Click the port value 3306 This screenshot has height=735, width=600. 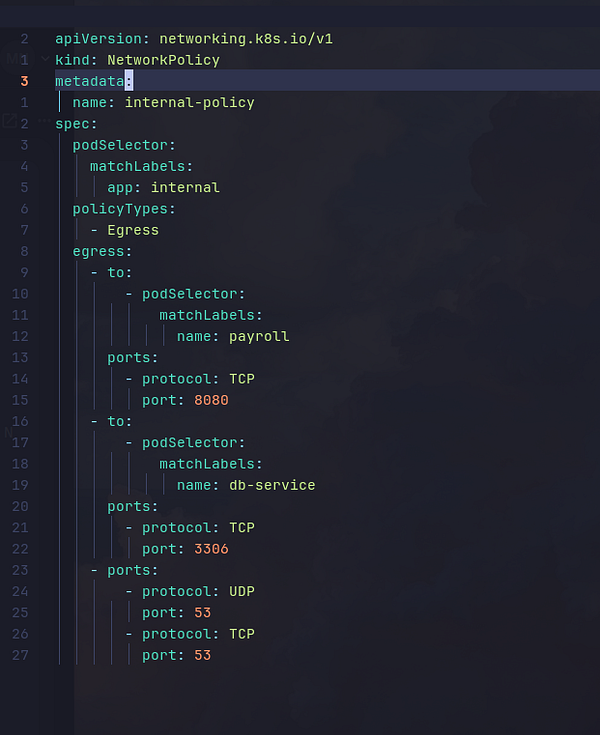[211, 549]
